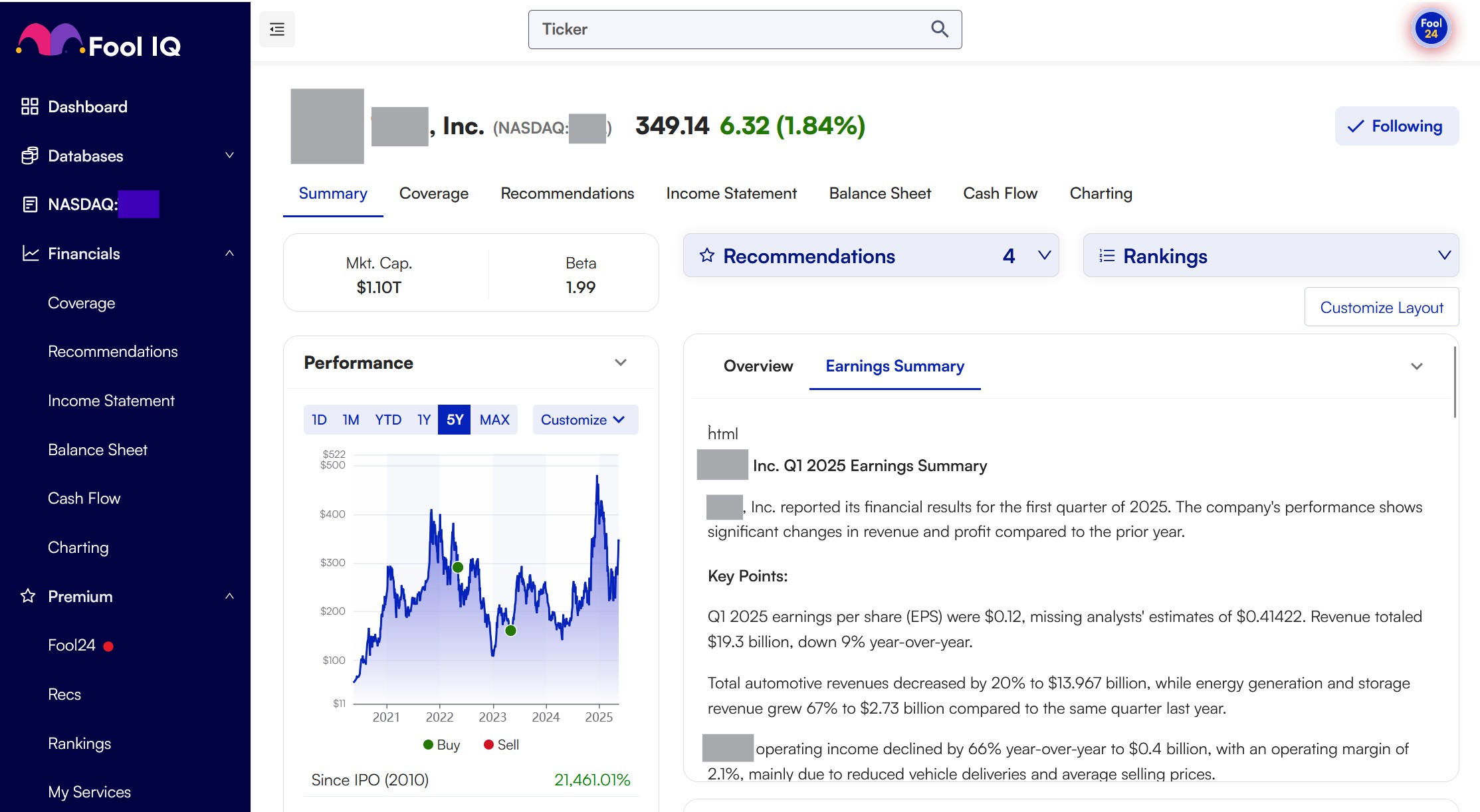
Task: Open Fool24 in the sidebar
Action: pyautogui.click(x=72, y=645)
